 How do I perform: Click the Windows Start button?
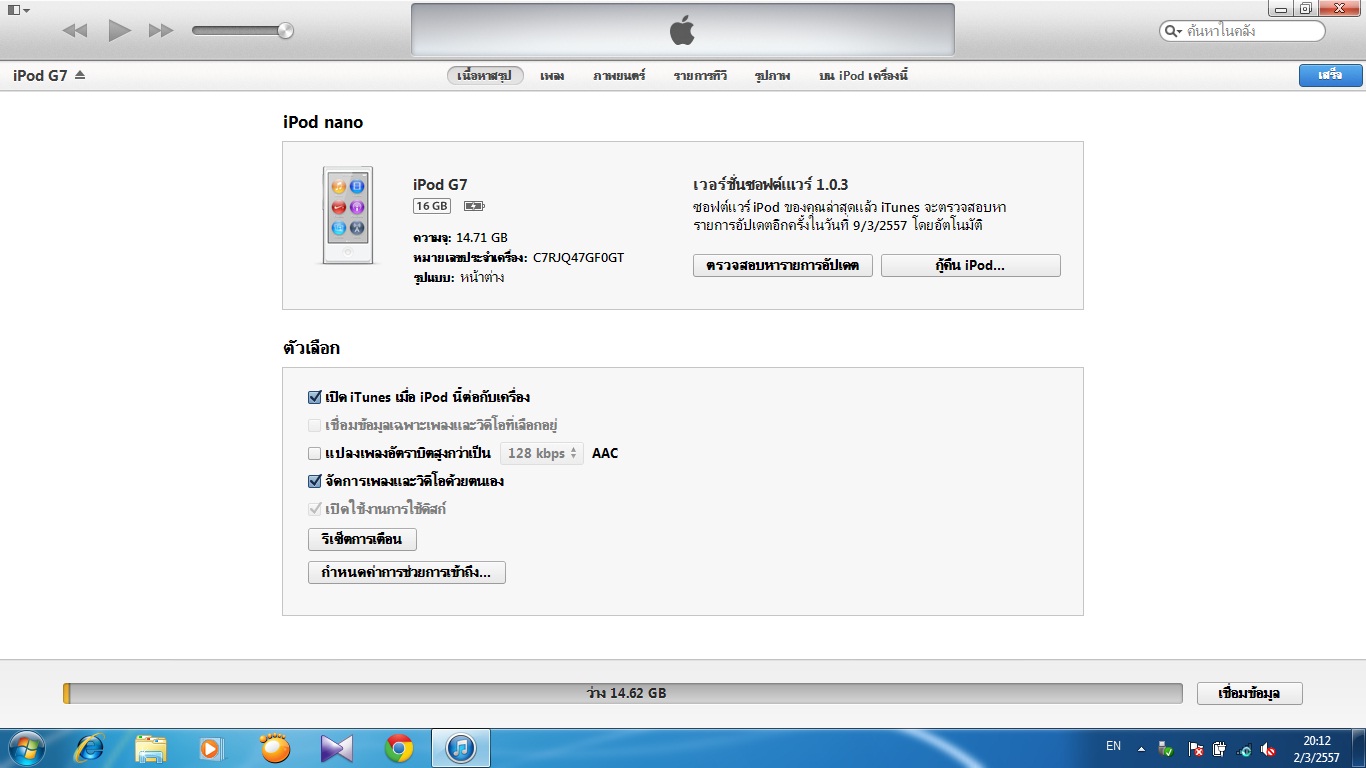pos(24,748)
